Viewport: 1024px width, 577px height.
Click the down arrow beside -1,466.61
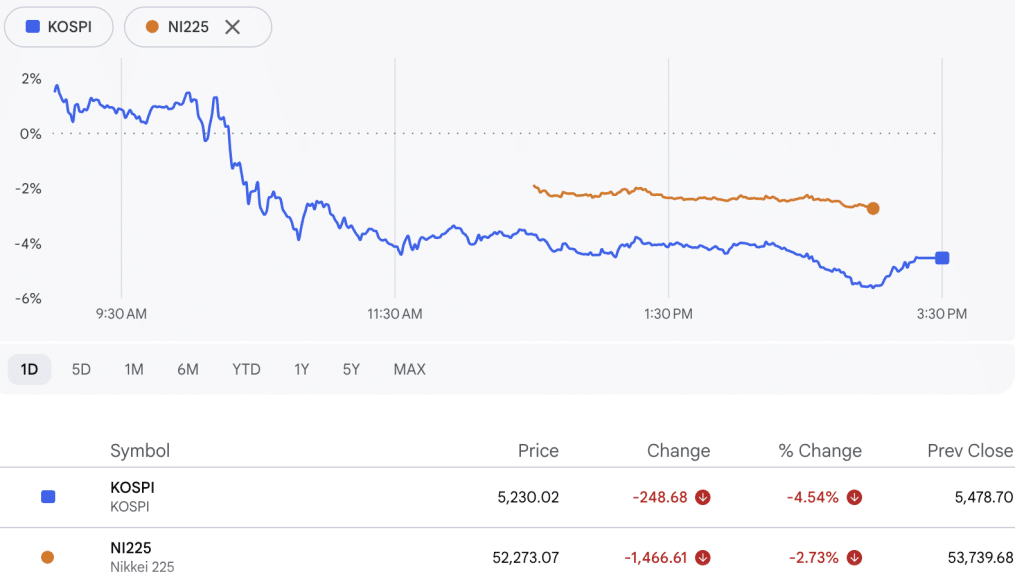703,557
